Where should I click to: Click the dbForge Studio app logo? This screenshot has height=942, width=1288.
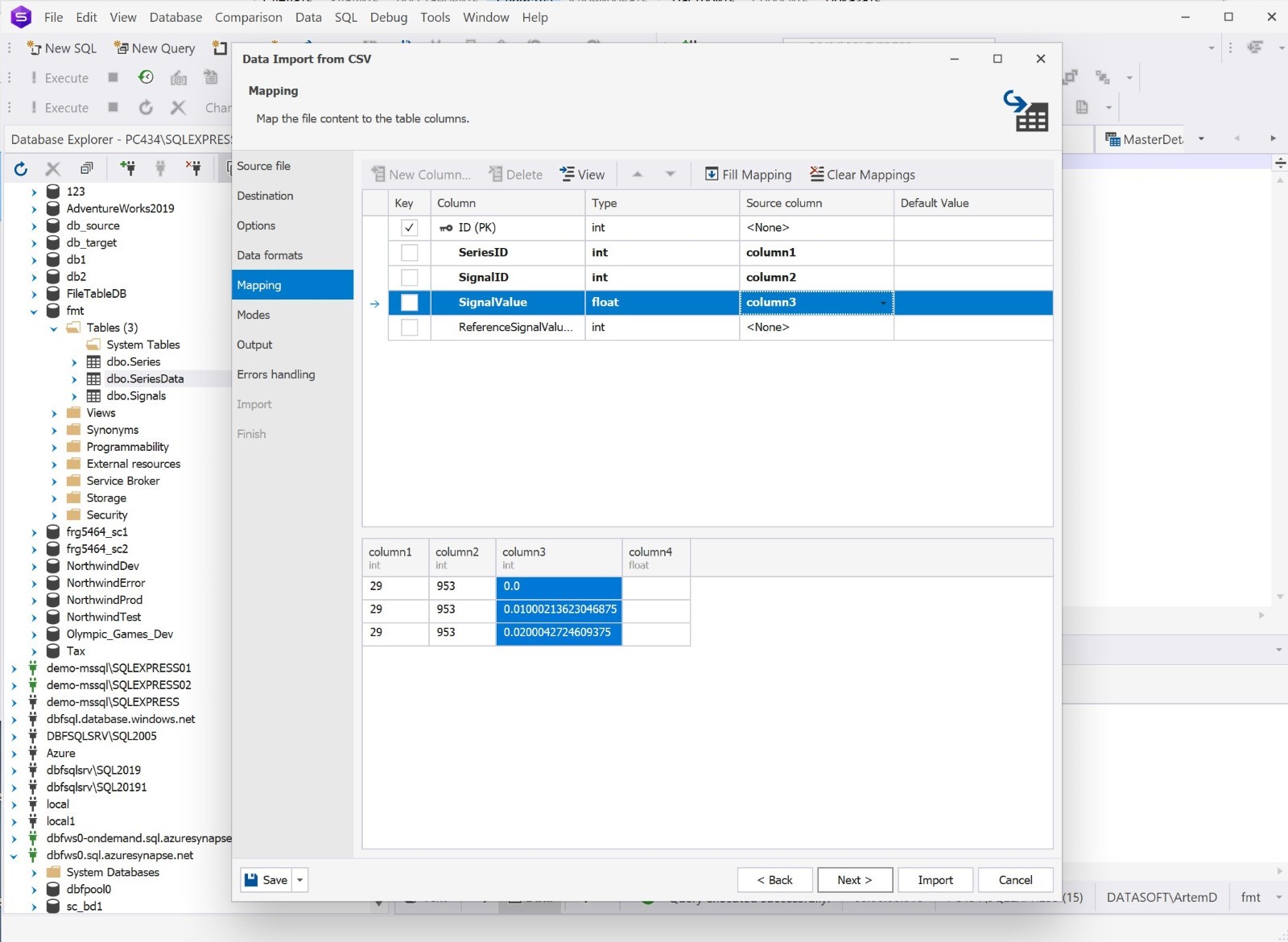pyautogui.click(x=21, y=16)
